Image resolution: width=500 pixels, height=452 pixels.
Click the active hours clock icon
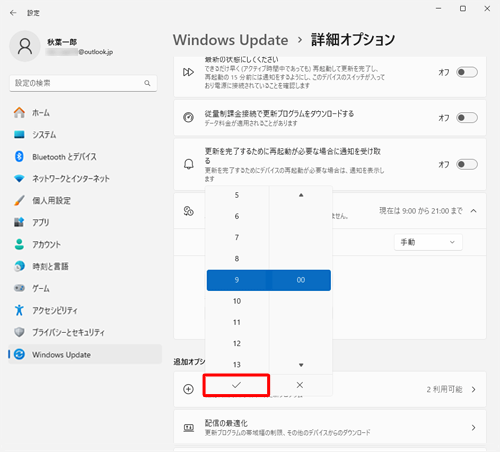pos(188,211)
